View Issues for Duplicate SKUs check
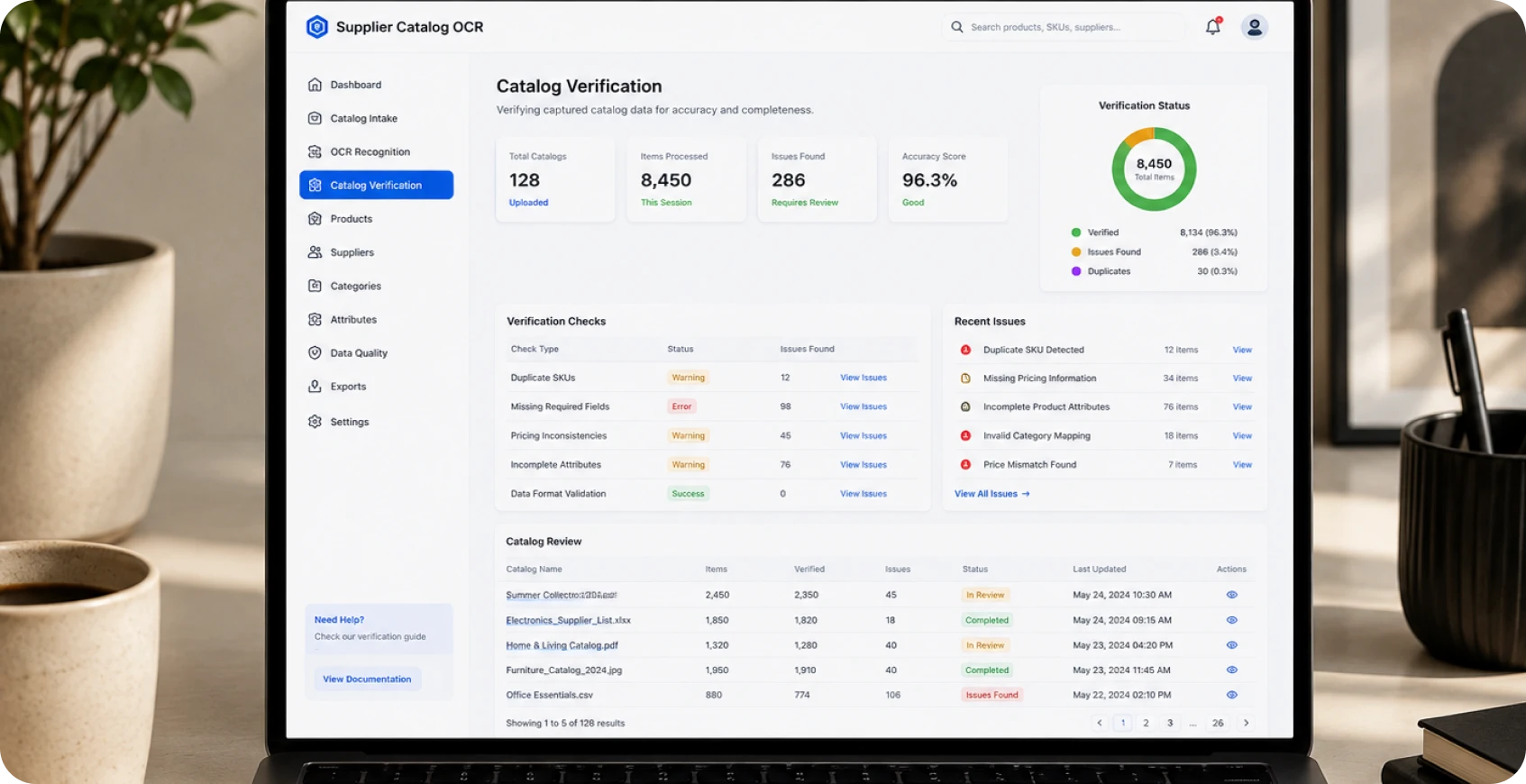The image size is (1526, 784). coord(864,378)
